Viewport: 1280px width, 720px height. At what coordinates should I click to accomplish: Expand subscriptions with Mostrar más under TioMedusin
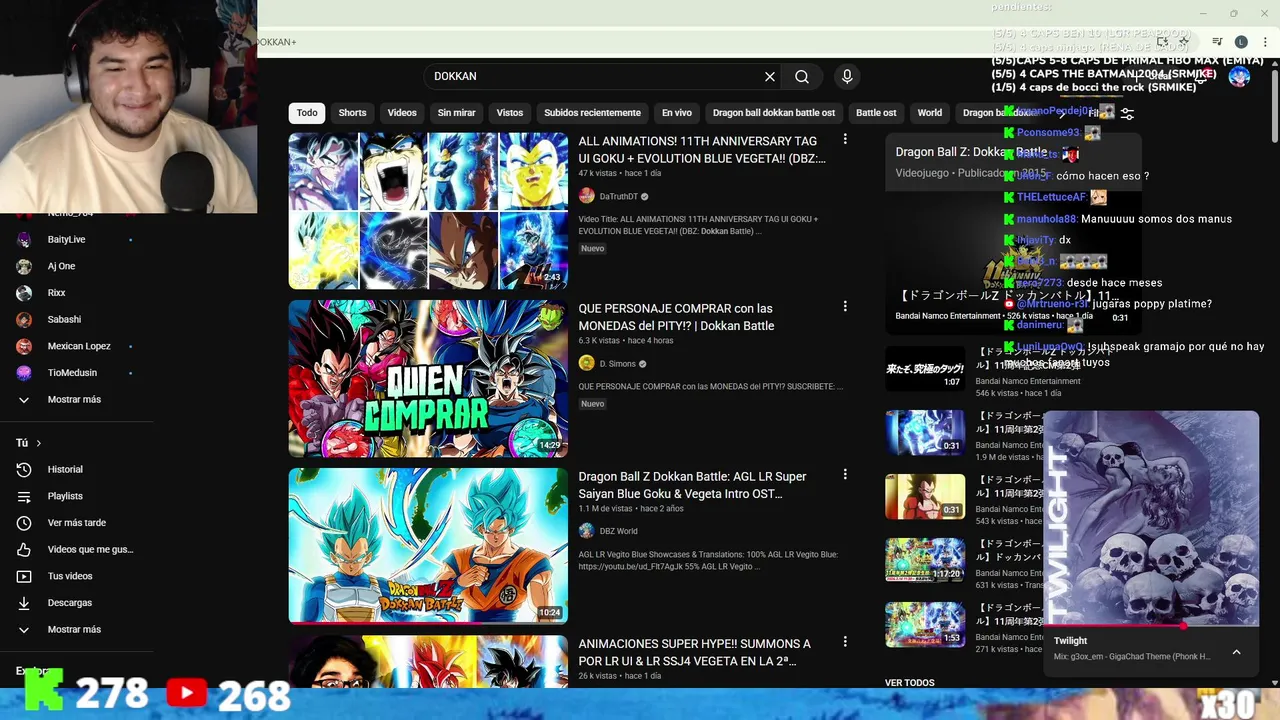point(76,399)
